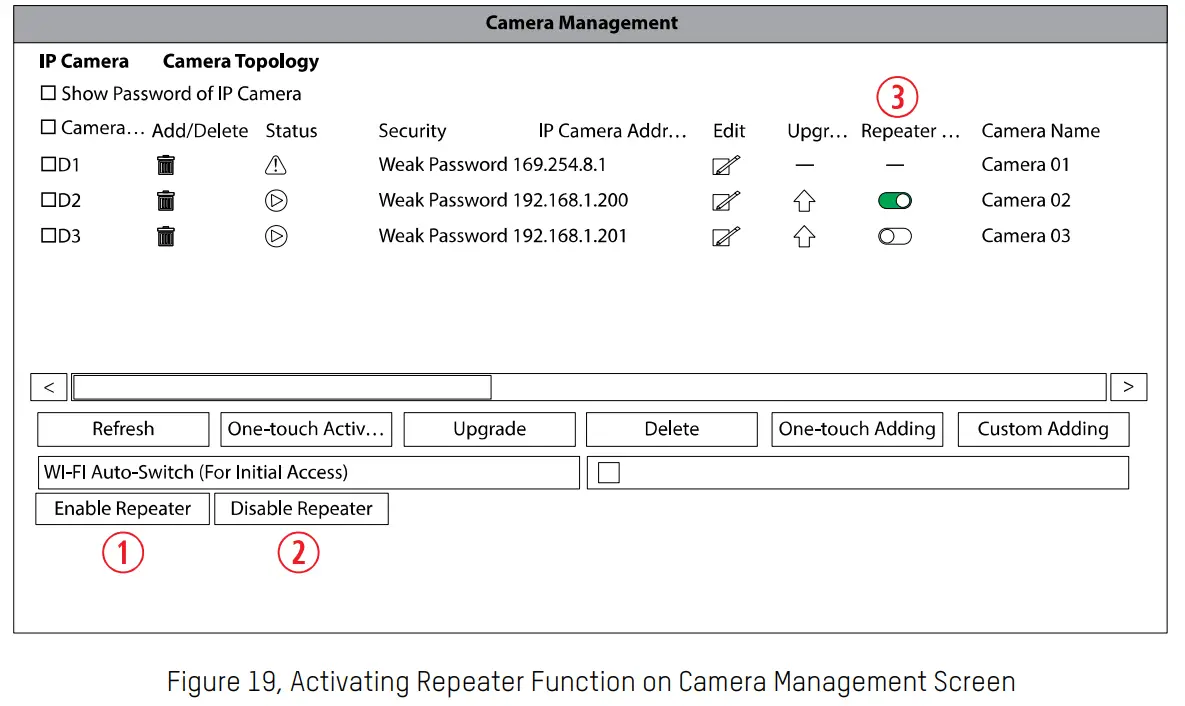This screenshot has height=706, width=1185.
Task: Click the warning status icon for camera D1
Action: click(x=275, y=164)
